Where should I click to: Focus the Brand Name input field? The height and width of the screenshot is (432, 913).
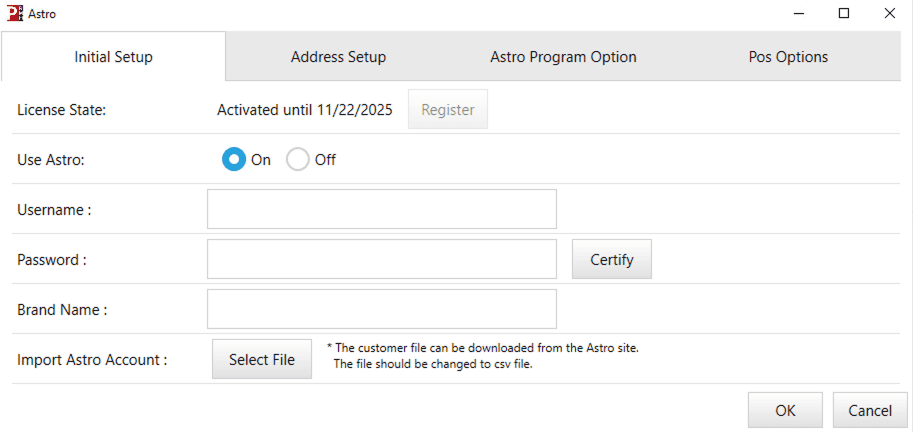point(382,309)
